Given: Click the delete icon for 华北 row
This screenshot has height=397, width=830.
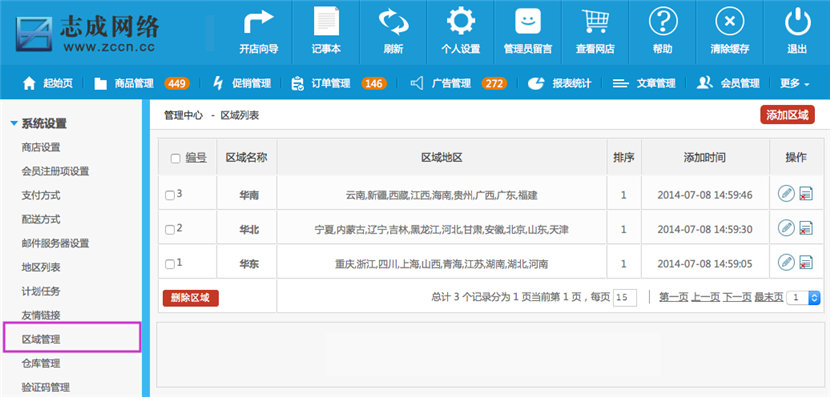Looking at the screenshot, I should (x=806, y=229).
